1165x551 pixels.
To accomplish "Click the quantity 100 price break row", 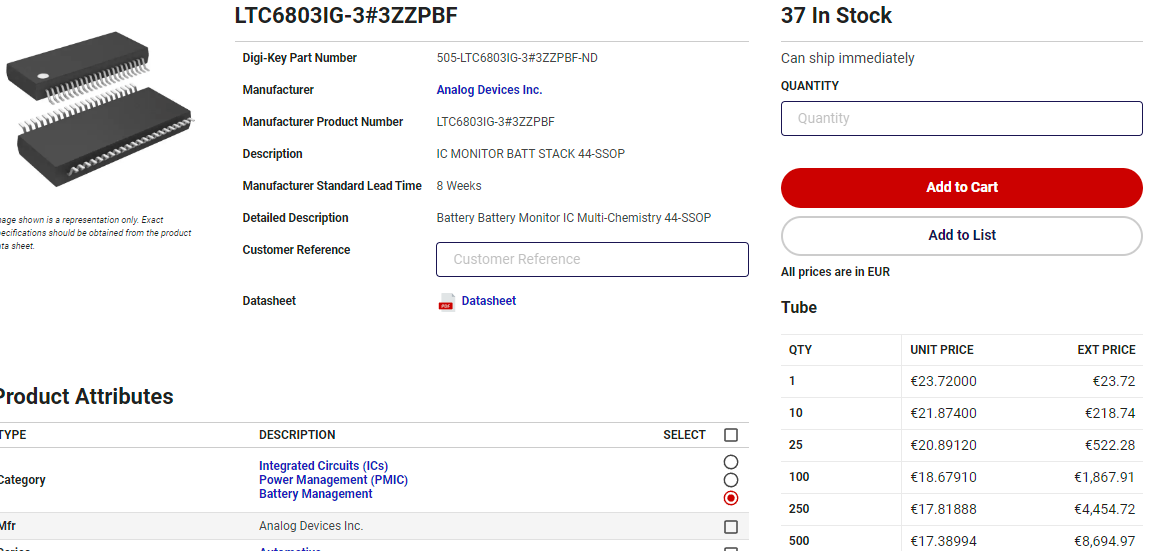I will click(x=961, y=477).
